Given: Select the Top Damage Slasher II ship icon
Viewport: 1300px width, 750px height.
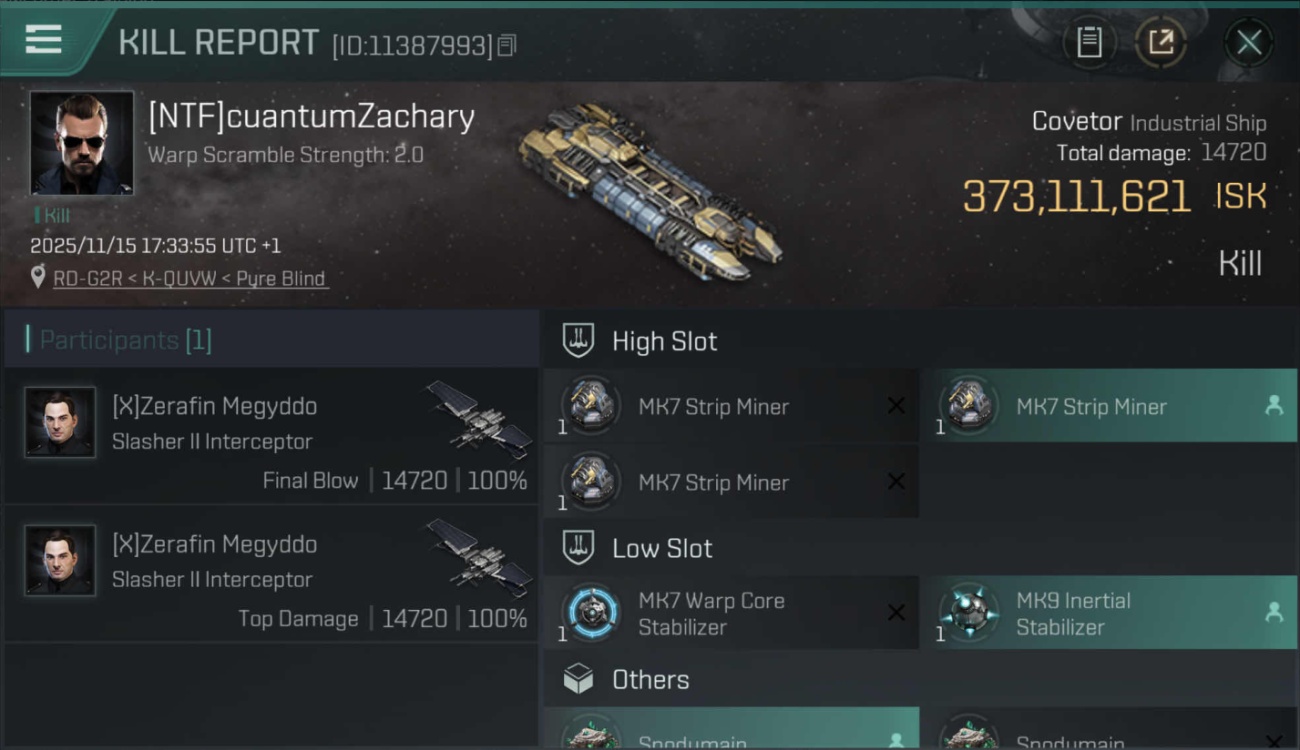Looking at the screenshot, I should pyautogui.click(x=479, y=556).
